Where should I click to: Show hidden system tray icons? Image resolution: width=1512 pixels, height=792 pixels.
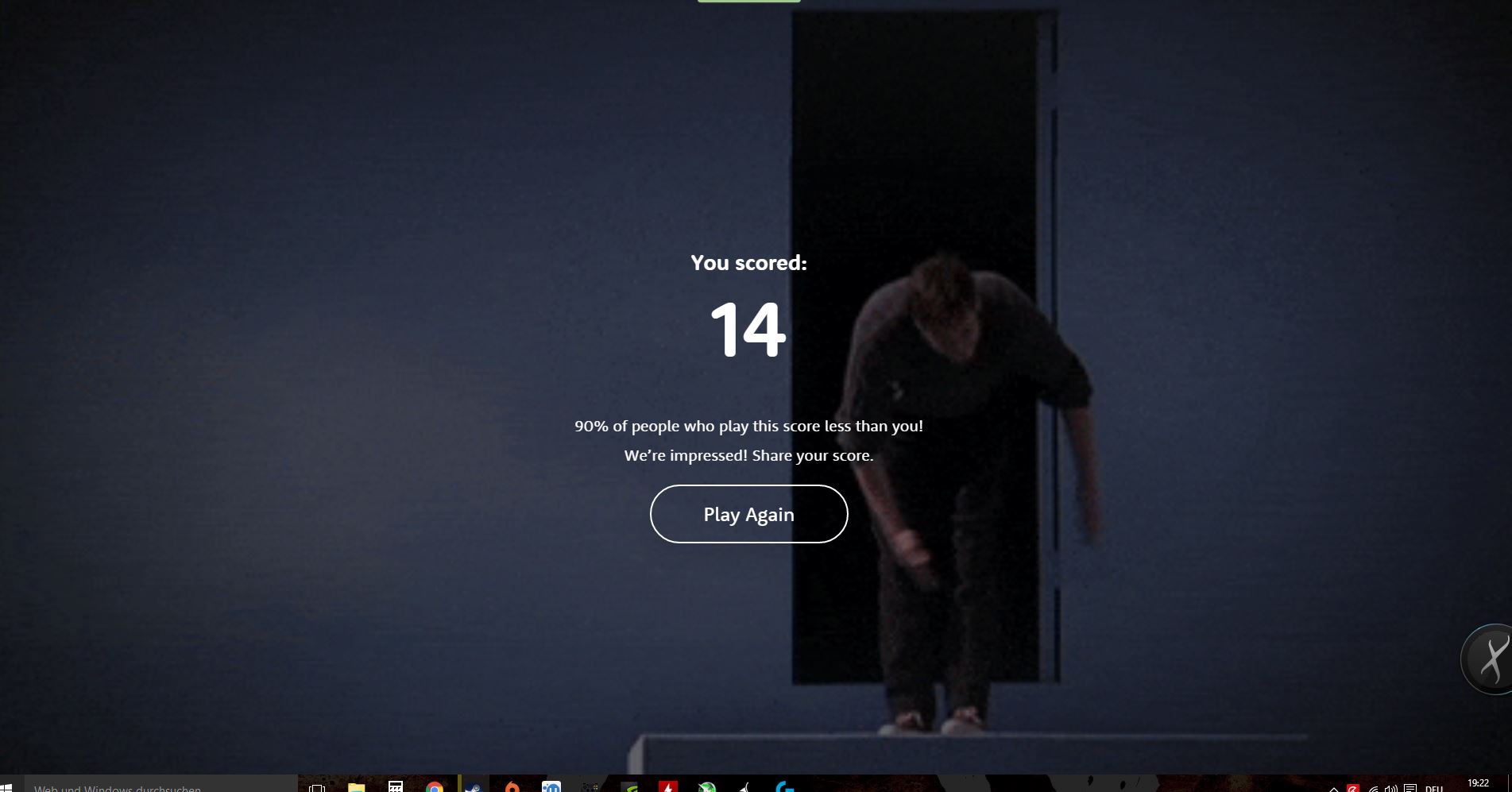pos(1334,788)
